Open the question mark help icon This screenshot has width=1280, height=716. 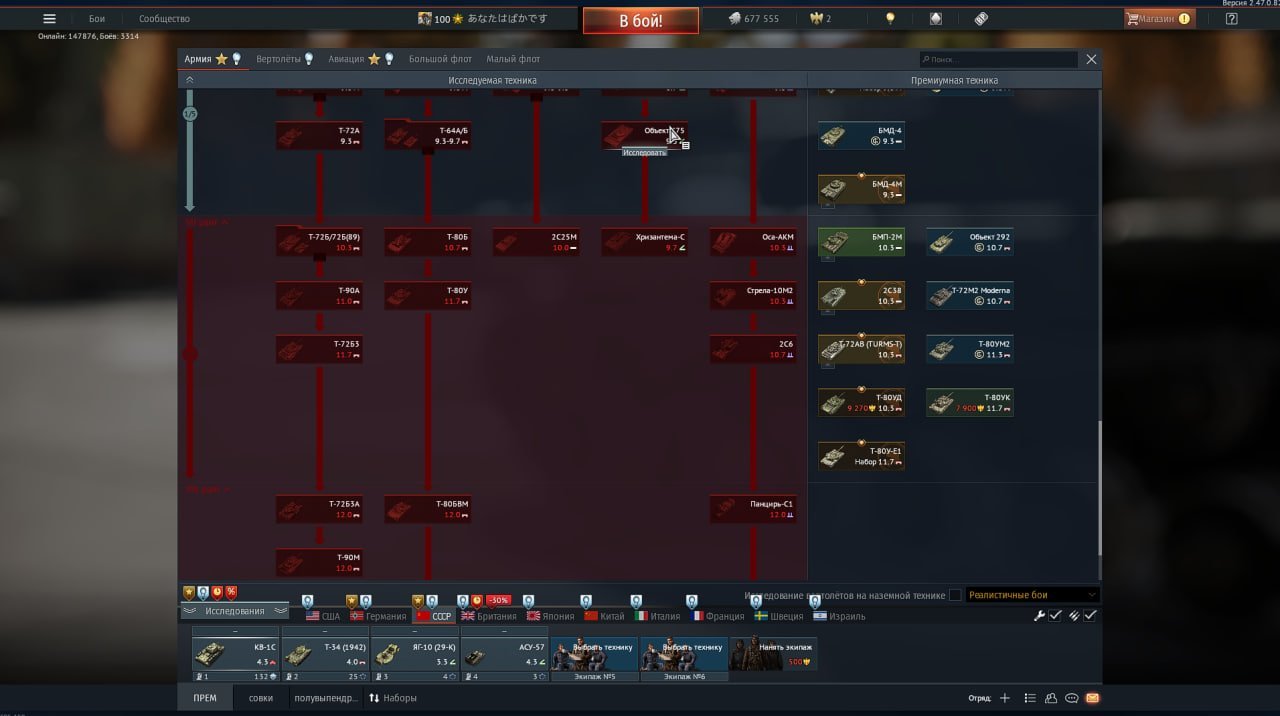[1231, 18]
